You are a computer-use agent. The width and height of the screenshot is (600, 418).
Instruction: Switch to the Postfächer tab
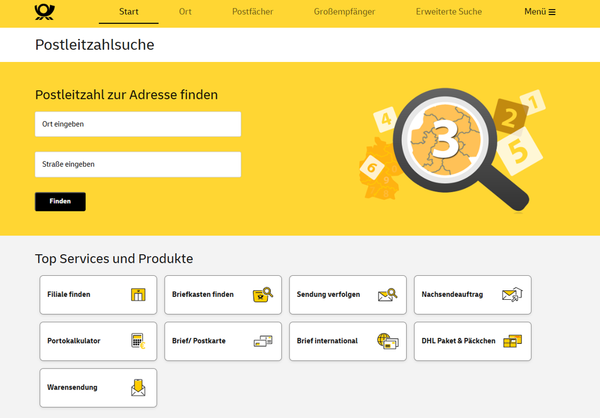click(252, 12)
